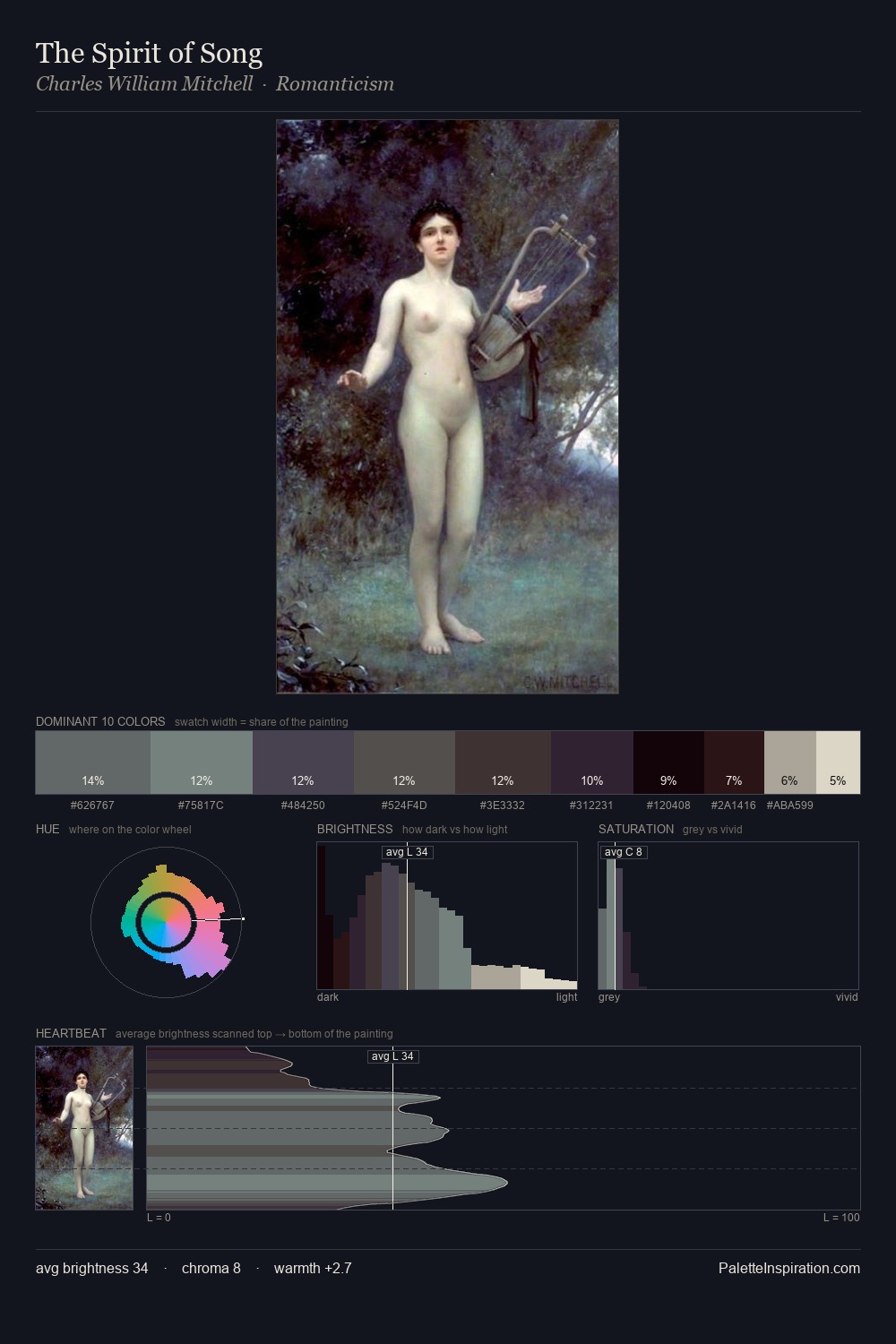Click the L = 0 axis label
The width and height of the screenshot is (896, 1344).
point(159,1218)
